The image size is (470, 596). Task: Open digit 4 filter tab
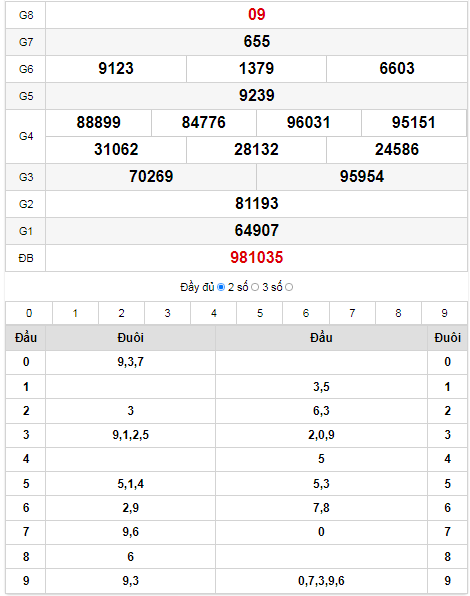coord(214,313)
